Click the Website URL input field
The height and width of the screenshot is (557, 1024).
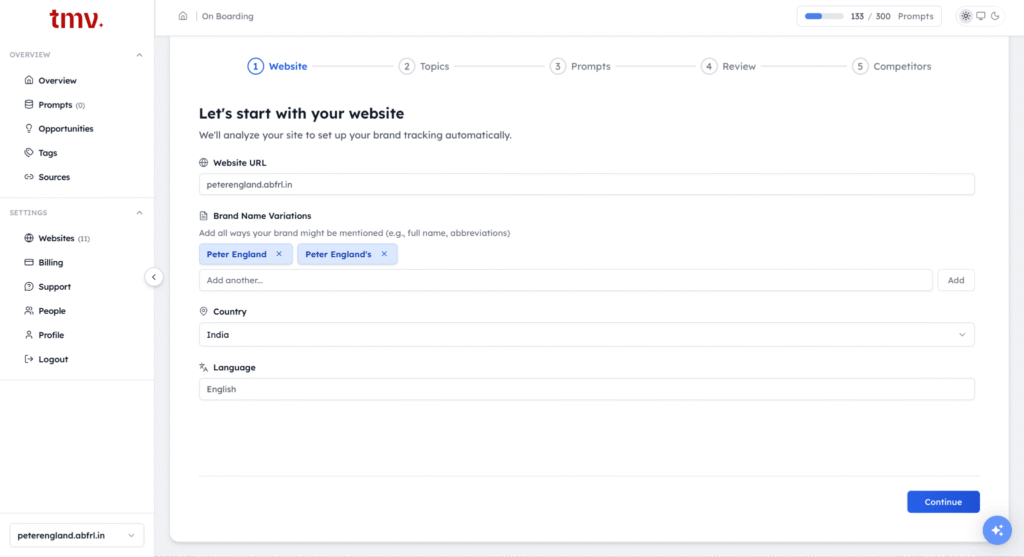coord(586,185)
